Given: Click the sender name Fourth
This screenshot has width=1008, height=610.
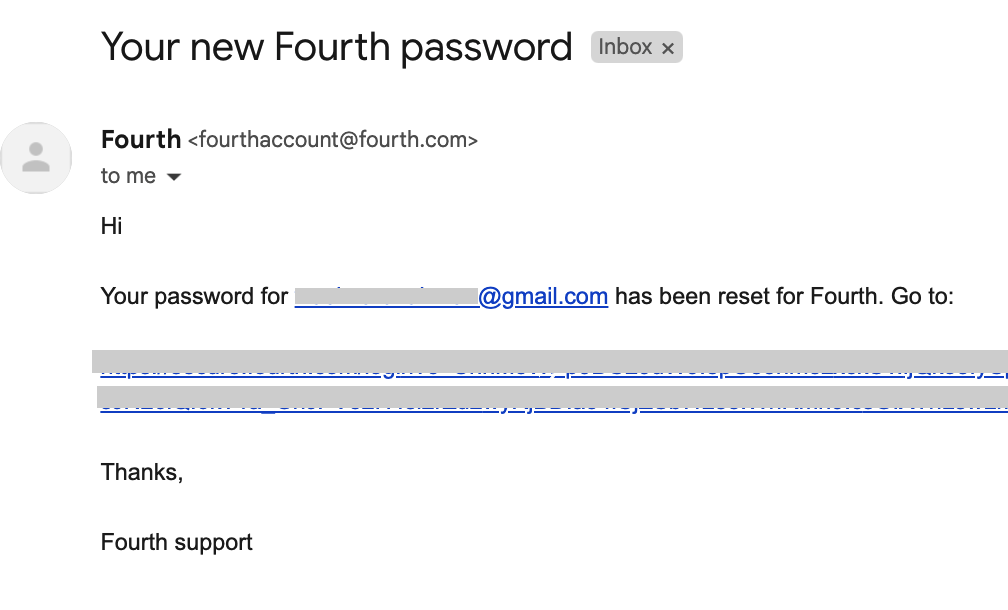Looking at the screenshot, I should [141, 139].
